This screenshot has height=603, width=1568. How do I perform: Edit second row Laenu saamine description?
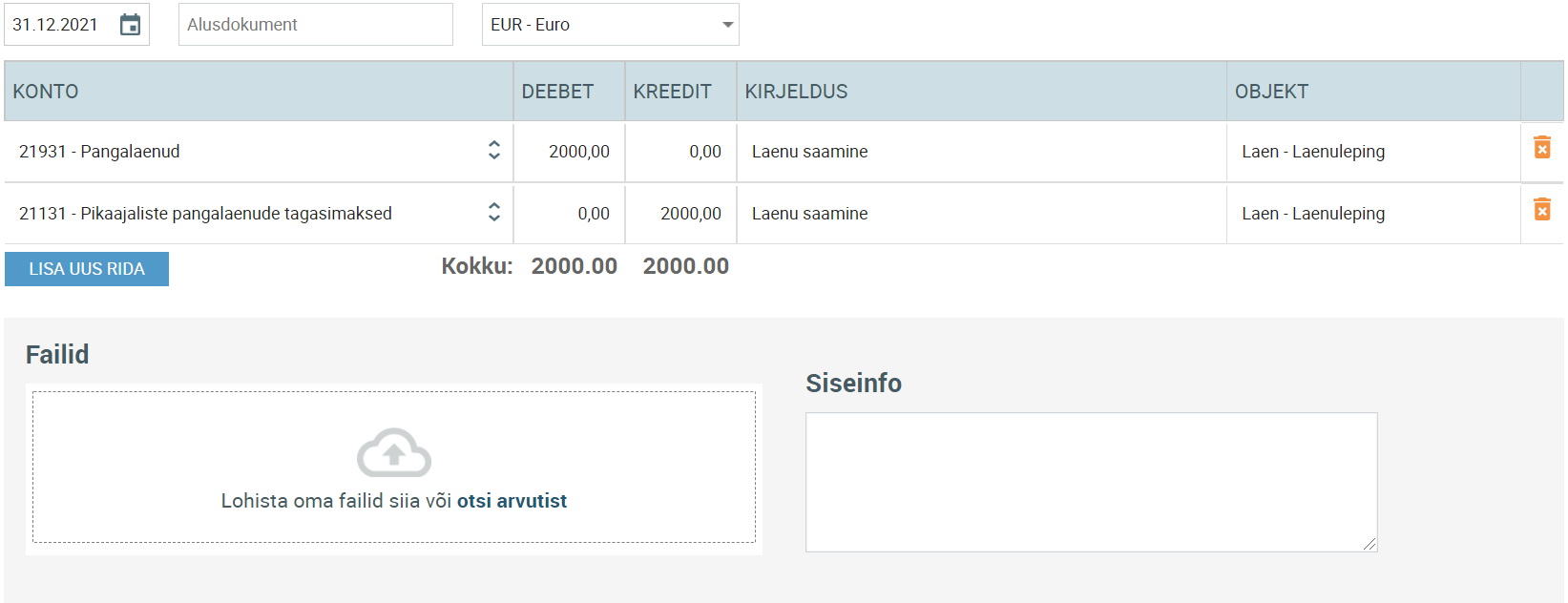tap(982, 214)
